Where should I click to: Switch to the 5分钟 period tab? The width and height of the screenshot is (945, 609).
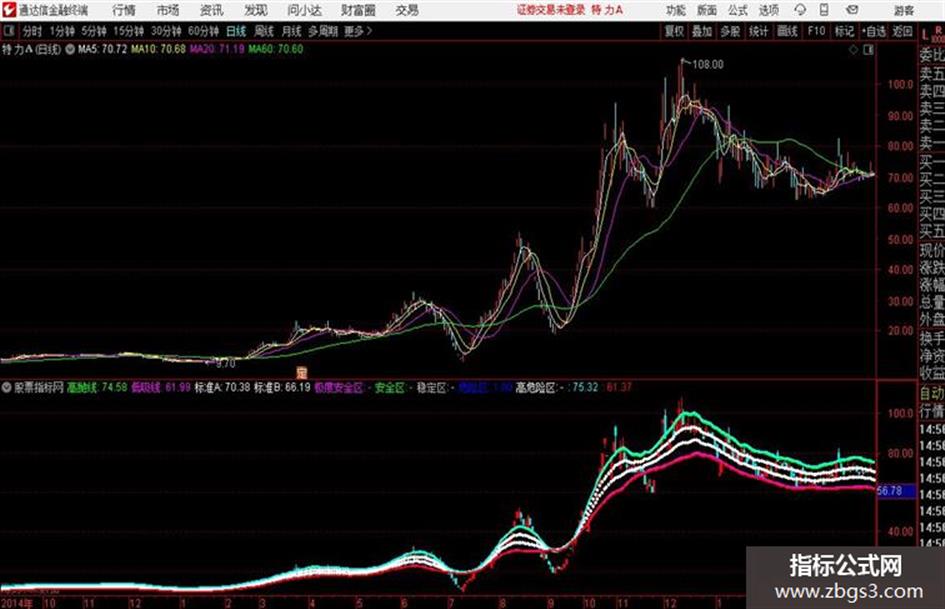[94, 31]
